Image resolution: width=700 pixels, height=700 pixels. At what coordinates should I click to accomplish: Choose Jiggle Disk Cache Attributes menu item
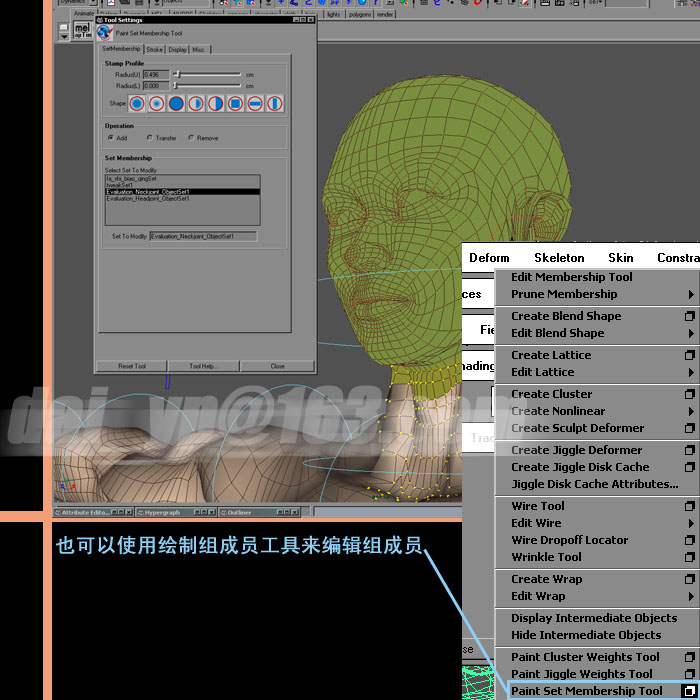click(595, 484)
